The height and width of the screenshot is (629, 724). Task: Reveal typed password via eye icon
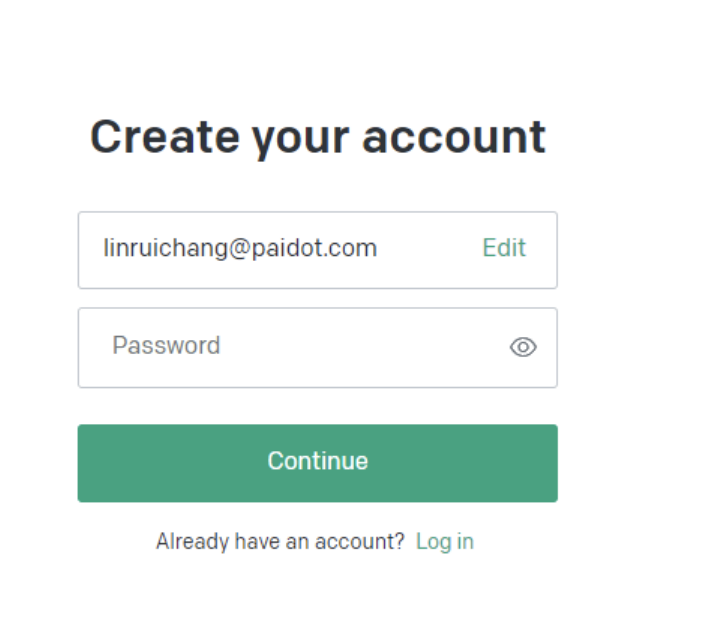(x=523, y=347)
